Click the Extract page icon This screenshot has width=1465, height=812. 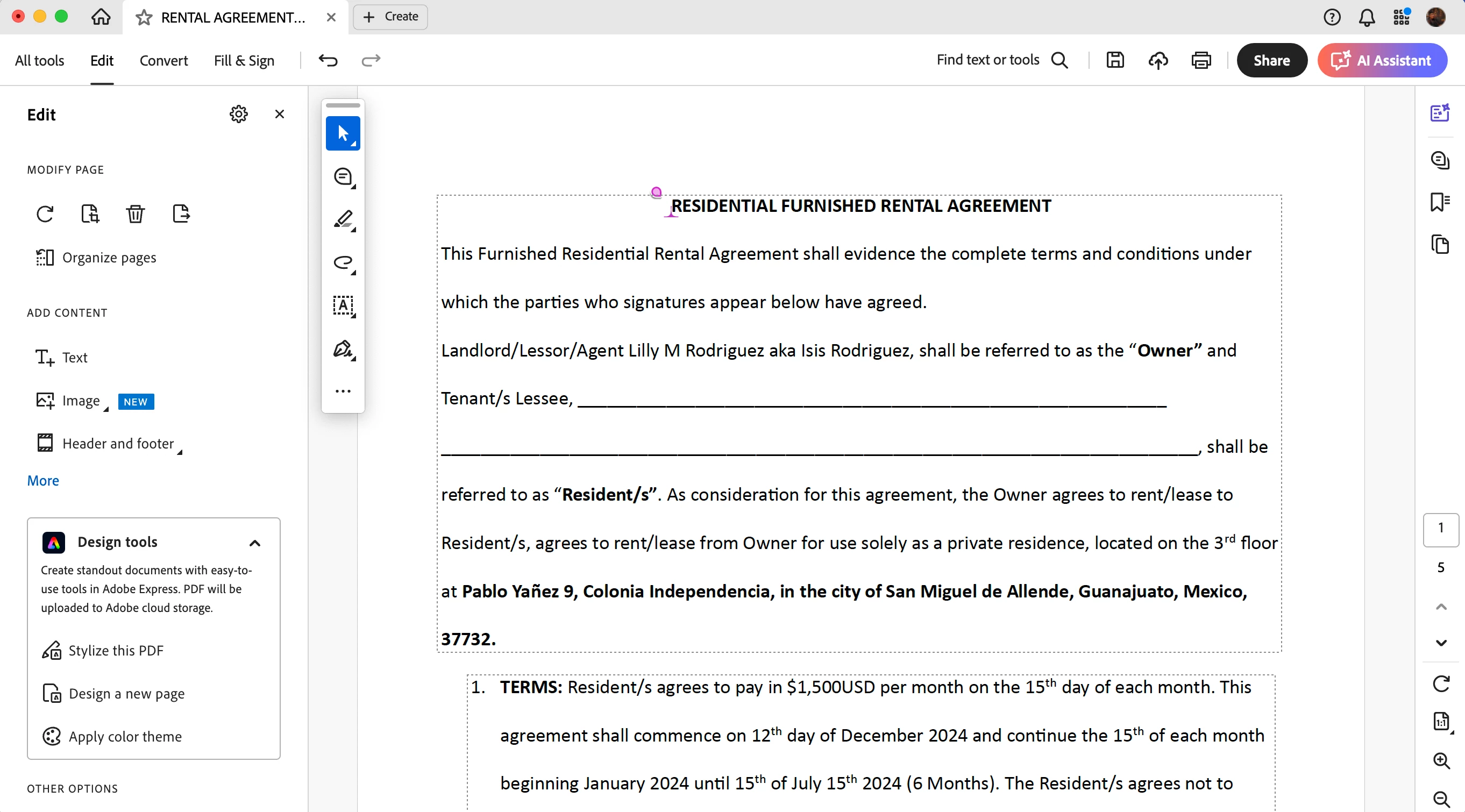pyautogui.click(x=181, y=214)
